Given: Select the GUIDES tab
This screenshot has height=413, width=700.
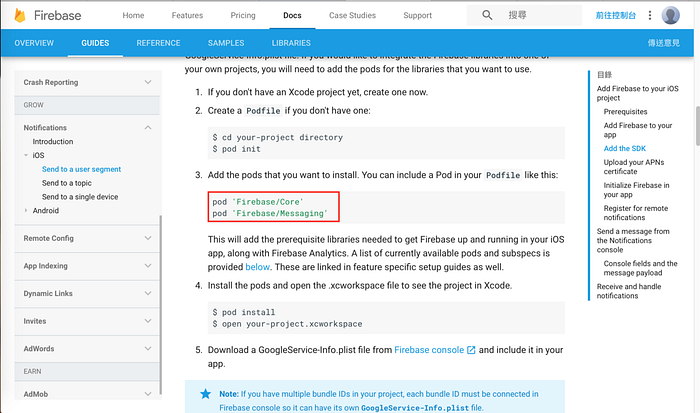Looking at the screenshot, I should click(x=95, y=43).
